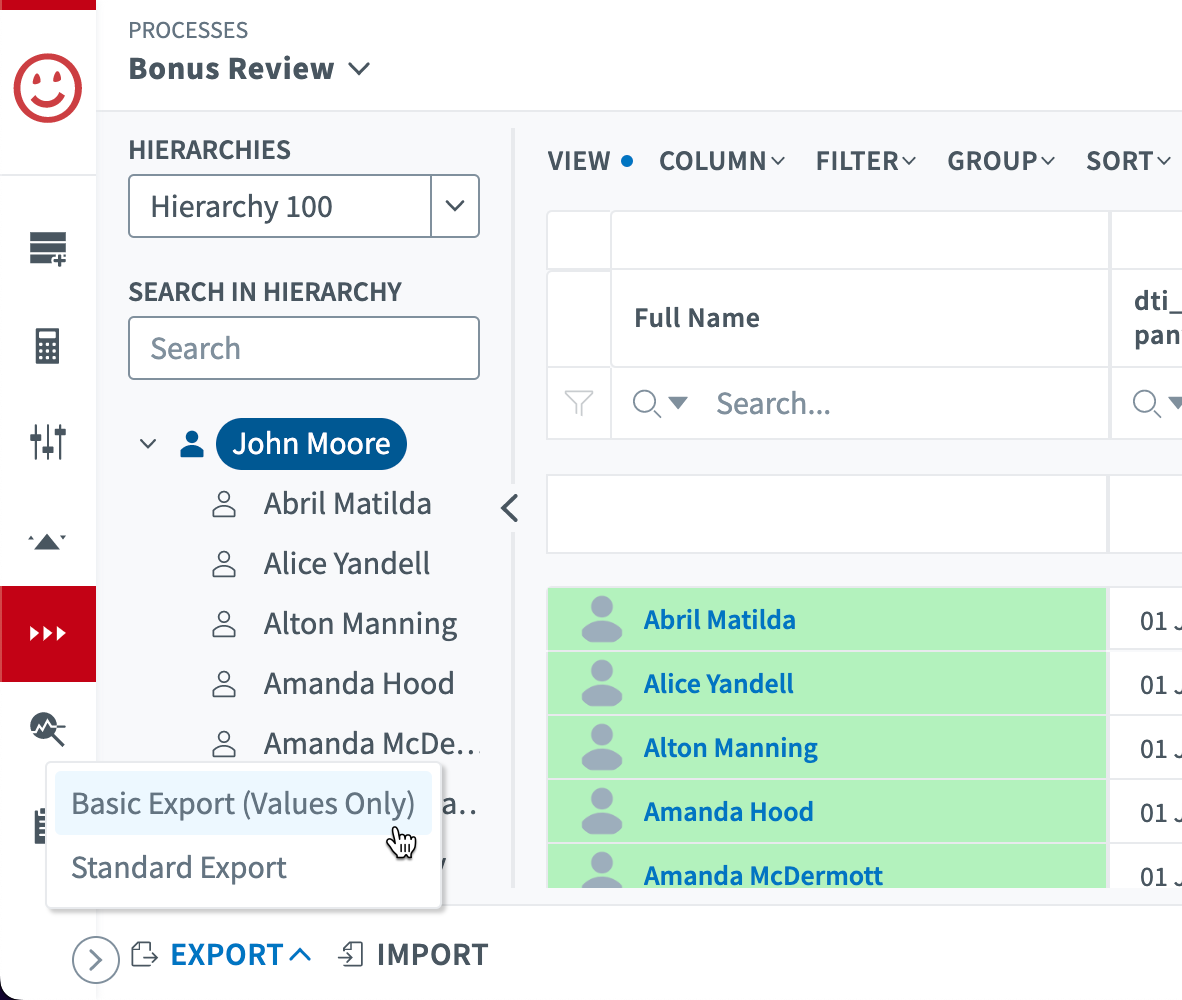The width and height of the screenshot is (1182, 1000).
Task: Collapse the John Moore tree node
Action: 148,444
